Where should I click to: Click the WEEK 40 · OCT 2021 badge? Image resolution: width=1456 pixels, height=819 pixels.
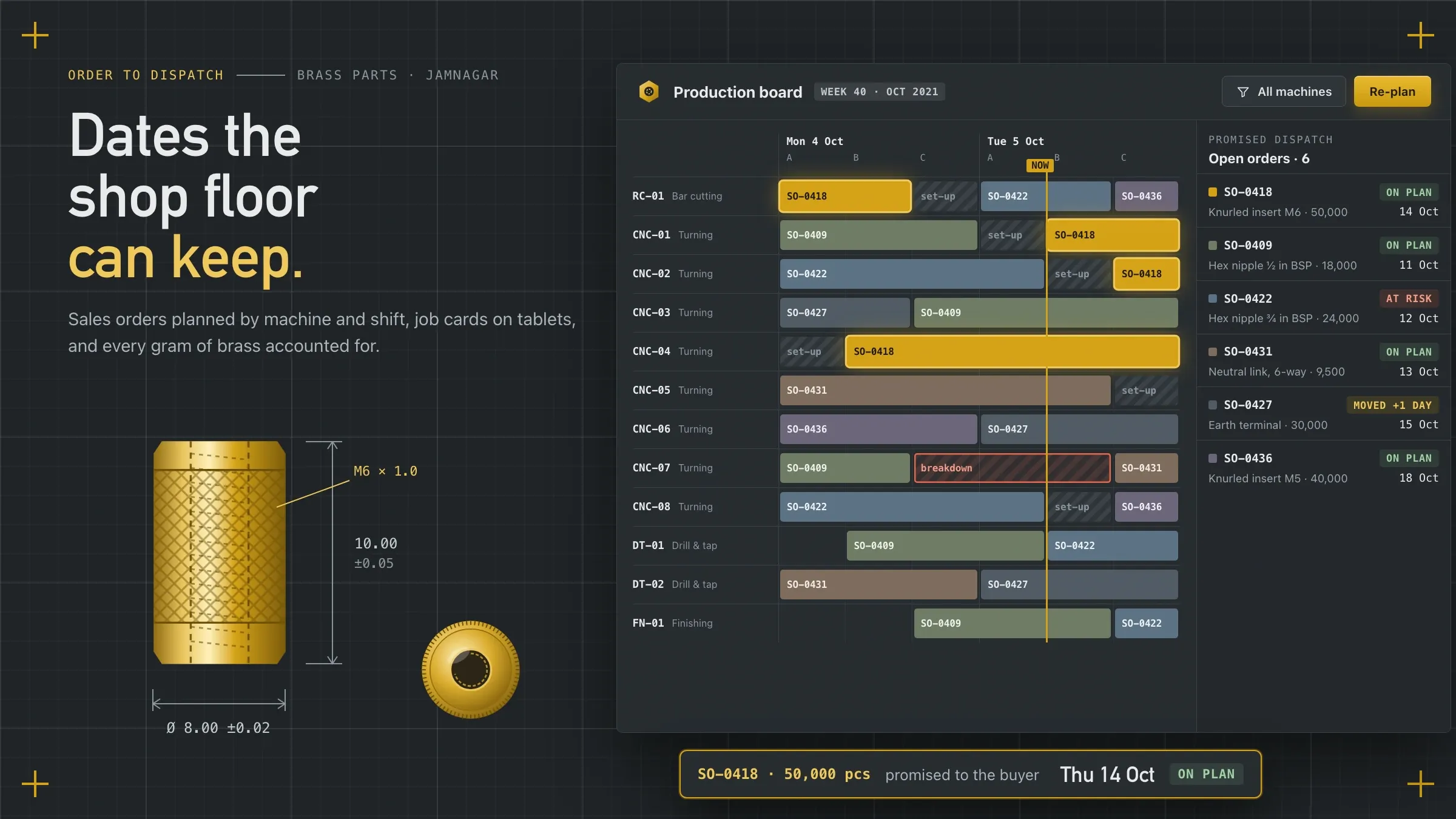[879, 92]
